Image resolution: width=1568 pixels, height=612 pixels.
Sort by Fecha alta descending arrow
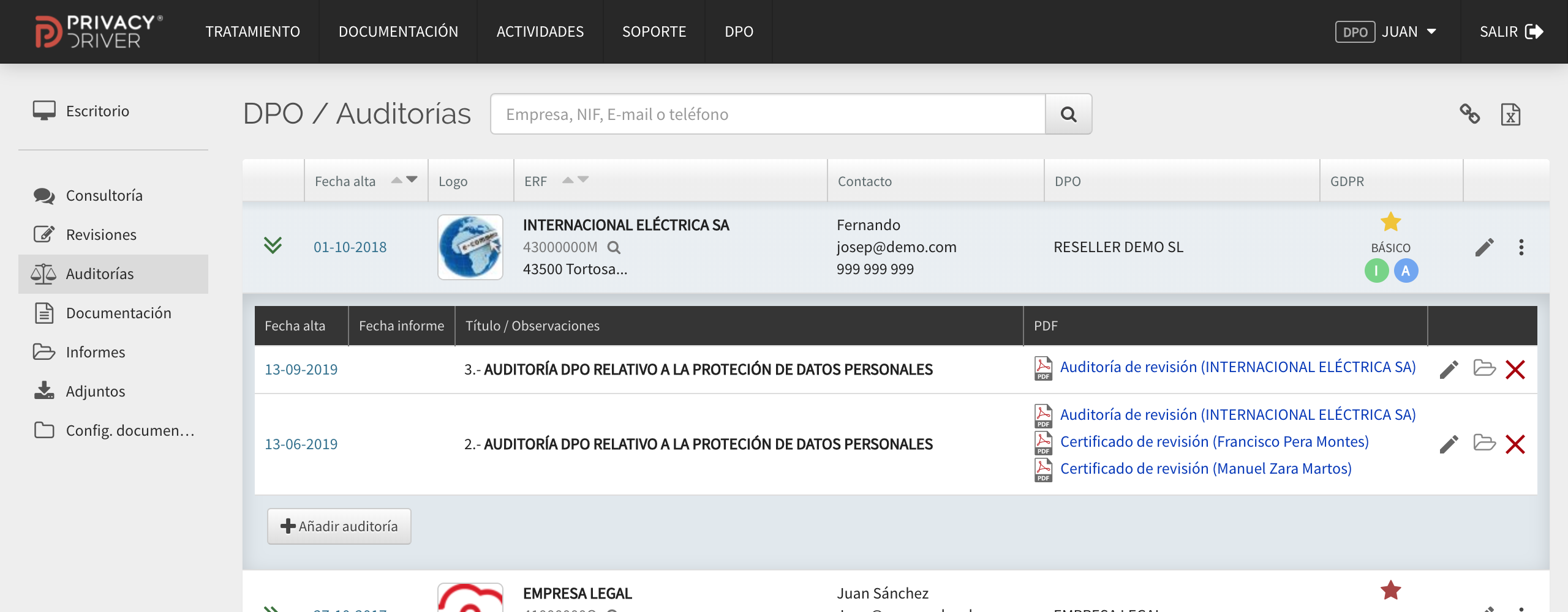click(x=412, y=179)
